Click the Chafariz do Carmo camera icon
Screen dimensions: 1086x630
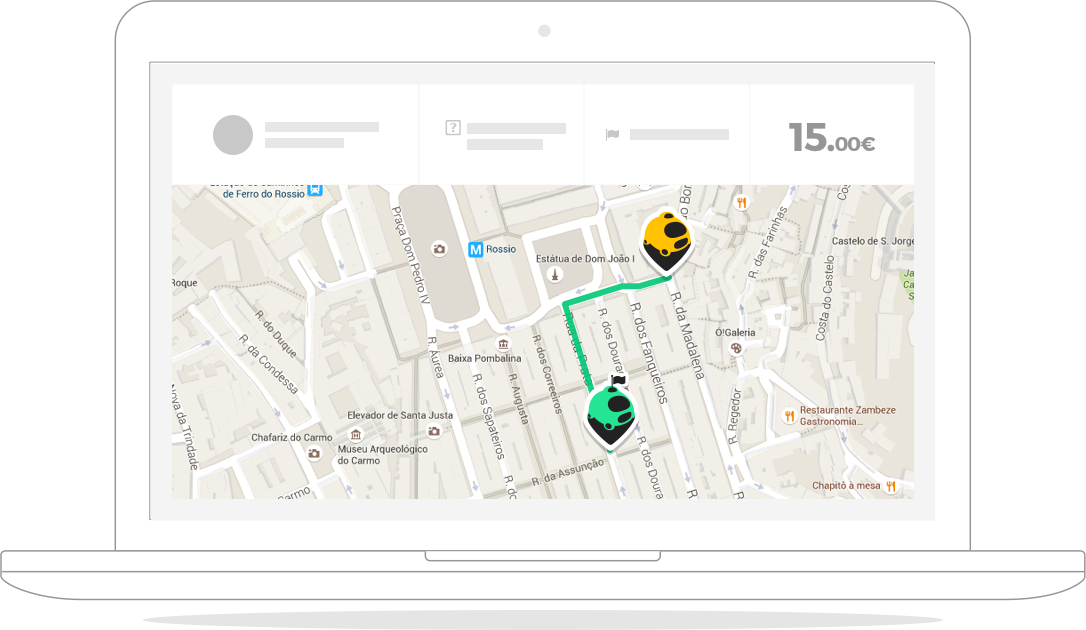pos(314,453)
